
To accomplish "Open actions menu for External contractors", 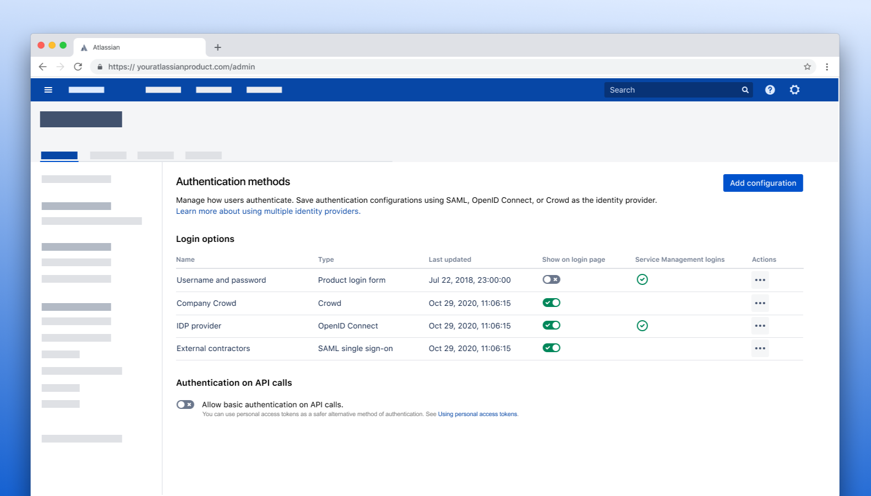I will point(760,349).
